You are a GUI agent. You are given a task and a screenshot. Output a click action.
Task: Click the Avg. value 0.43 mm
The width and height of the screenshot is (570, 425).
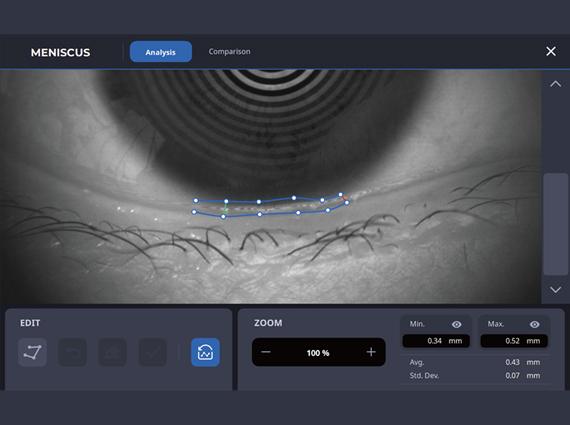[522, 362]
